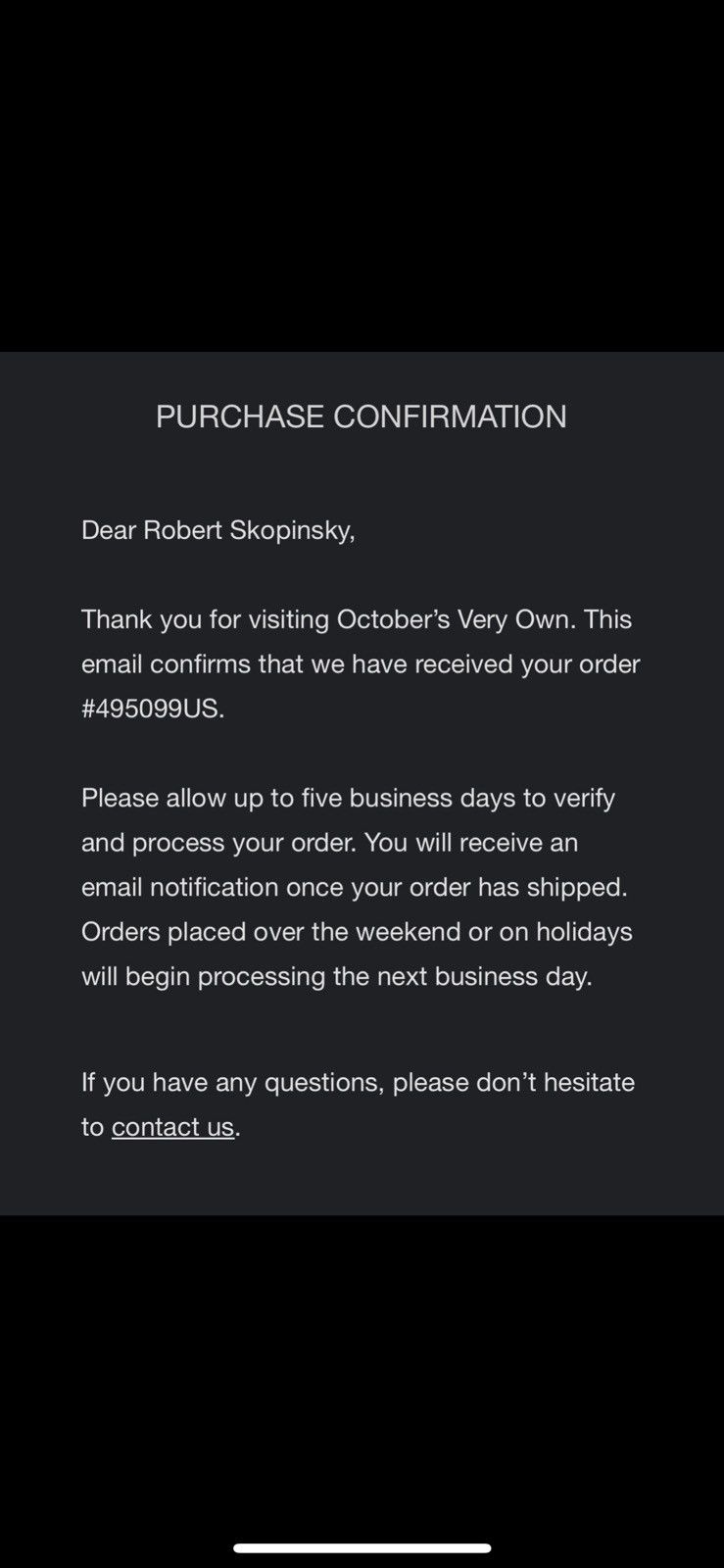Click the word PURCHASE in the heading

[x=240, y=416]
